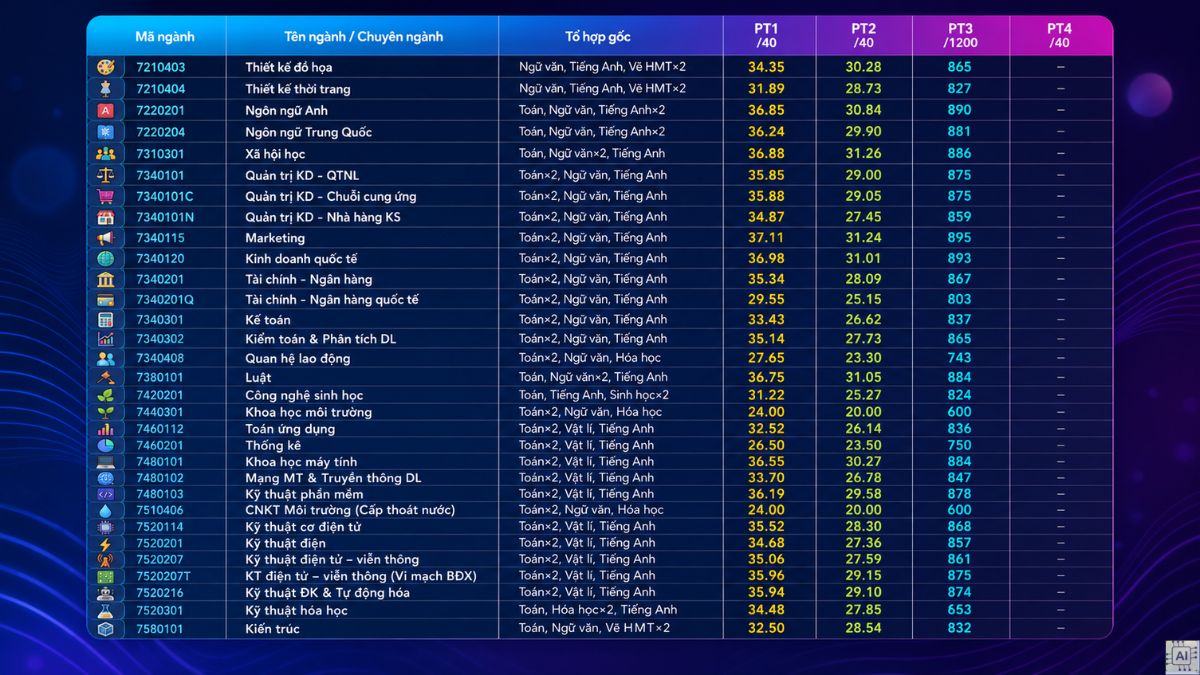Click the pie chart icon beside Thống kê
This screenshot has height=675, width=1200.
click(106, 445)
